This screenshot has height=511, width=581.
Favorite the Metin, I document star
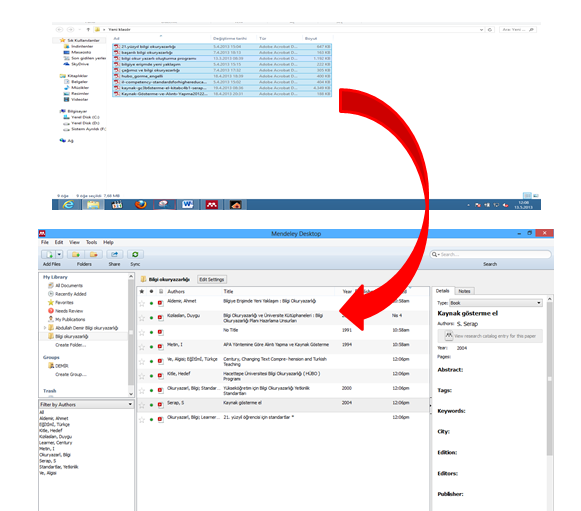pos(142,347)
